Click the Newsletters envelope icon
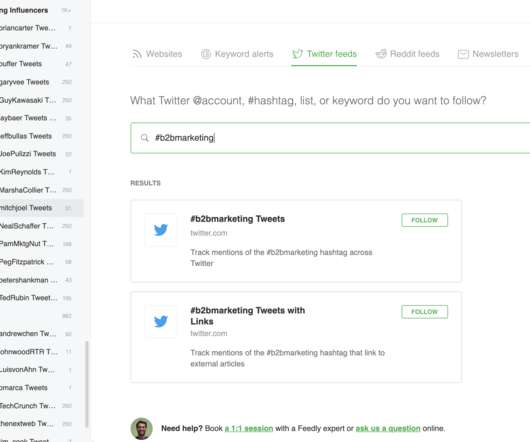 tap(463, 54)
